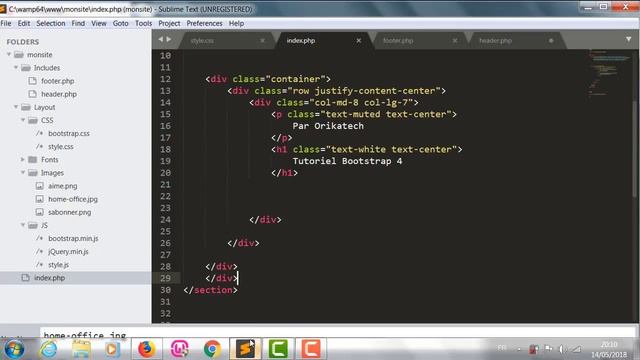This screenshot has height=360, width=640.
Task: Launch Internet Explorer from taskbar
Action: (48, 349)
